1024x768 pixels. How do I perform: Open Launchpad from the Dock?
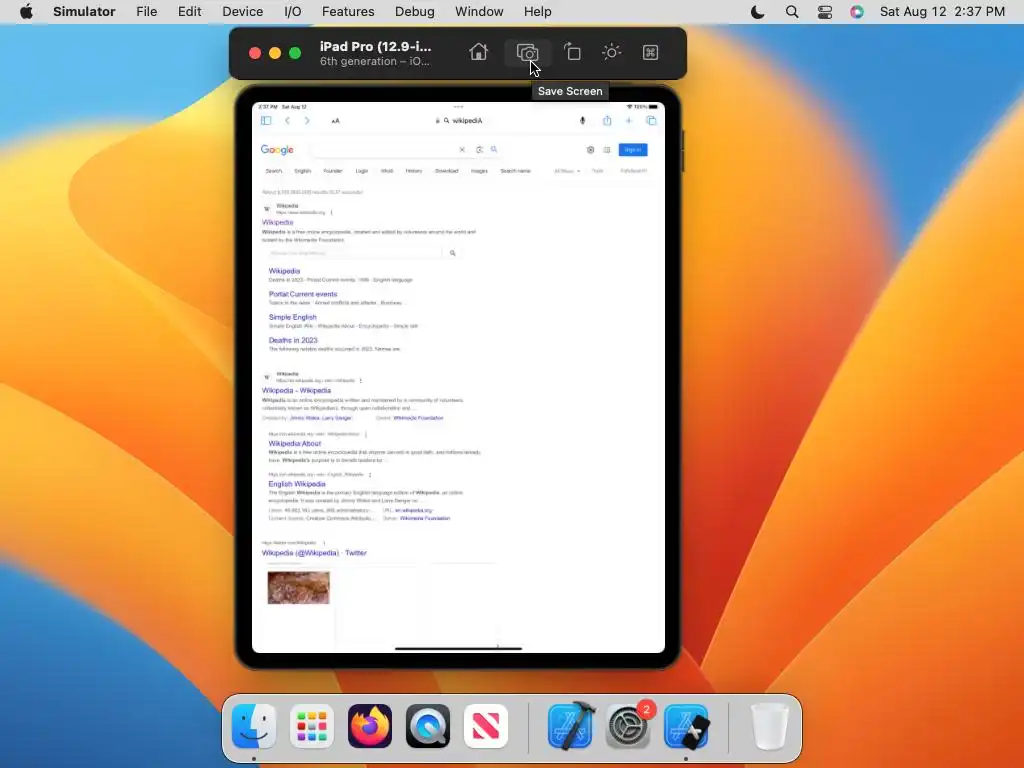point(312,726)
